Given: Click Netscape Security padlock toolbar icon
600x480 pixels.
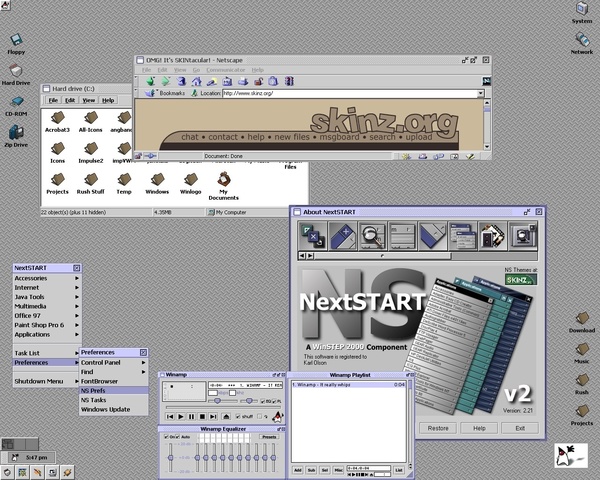Looking at the screenshot, I should coord(259,81).
